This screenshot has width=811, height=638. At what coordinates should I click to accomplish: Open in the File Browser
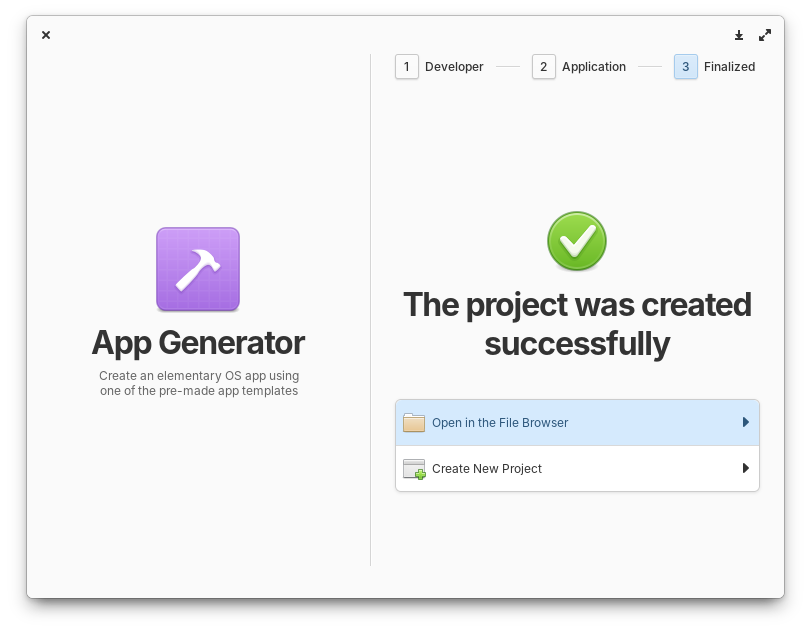577,422
